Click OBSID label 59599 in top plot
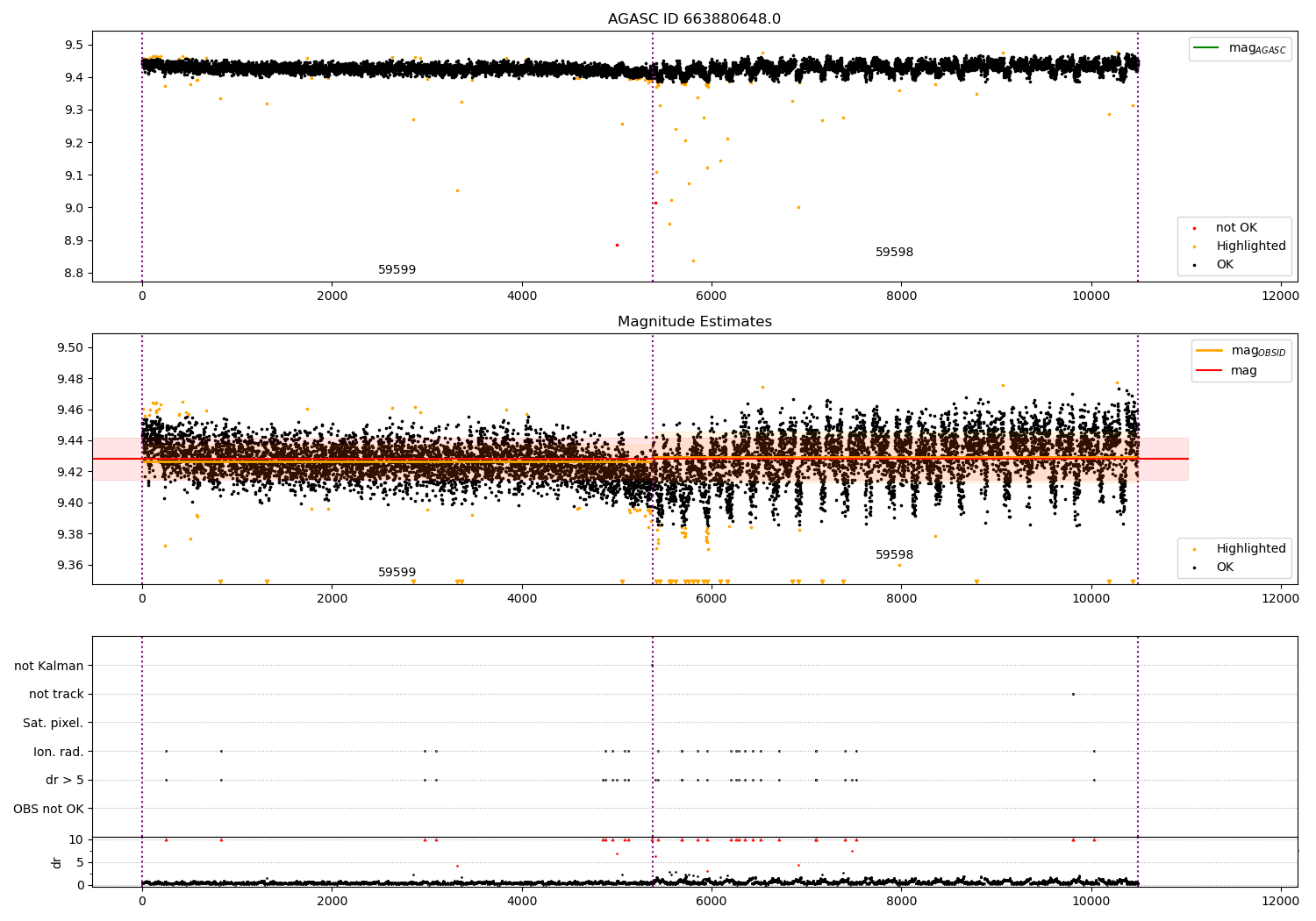Screen dimensions: 1316x921 point(397,270)
